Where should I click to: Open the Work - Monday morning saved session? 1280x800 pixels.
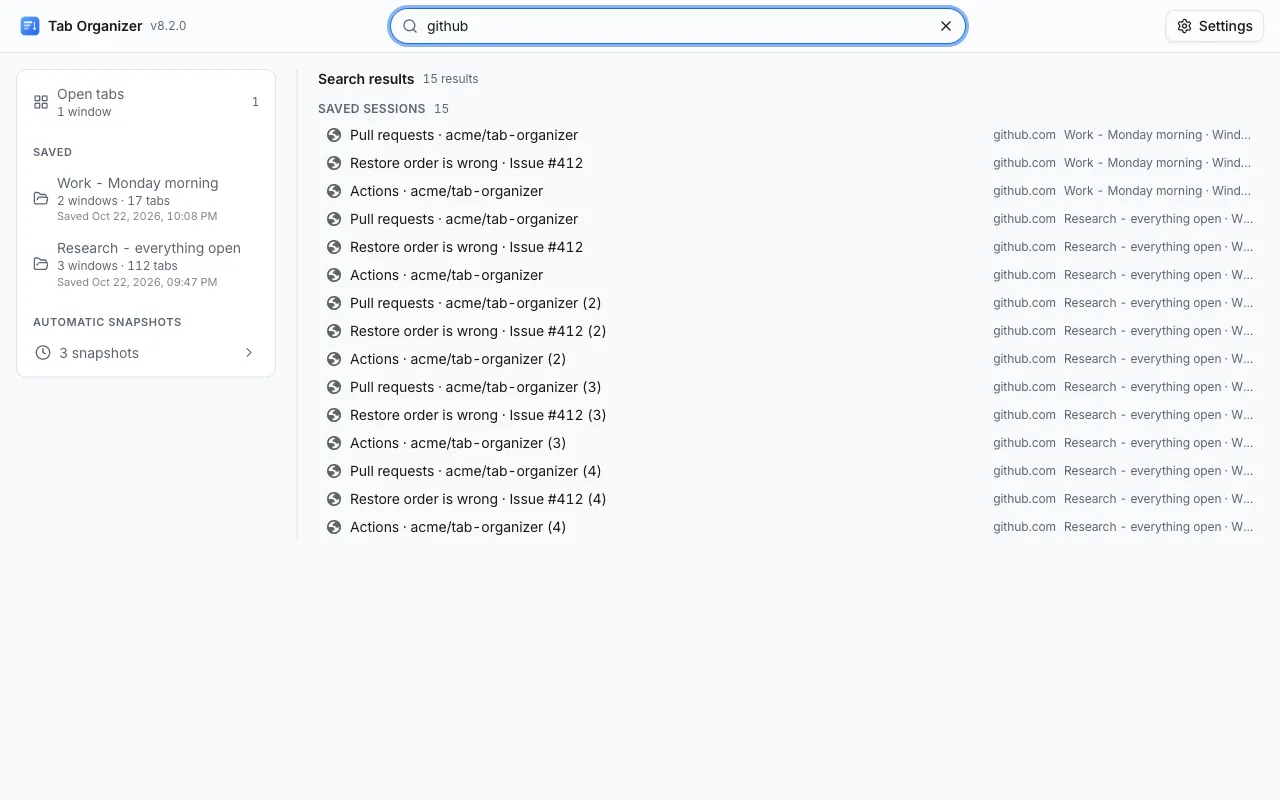146,200
